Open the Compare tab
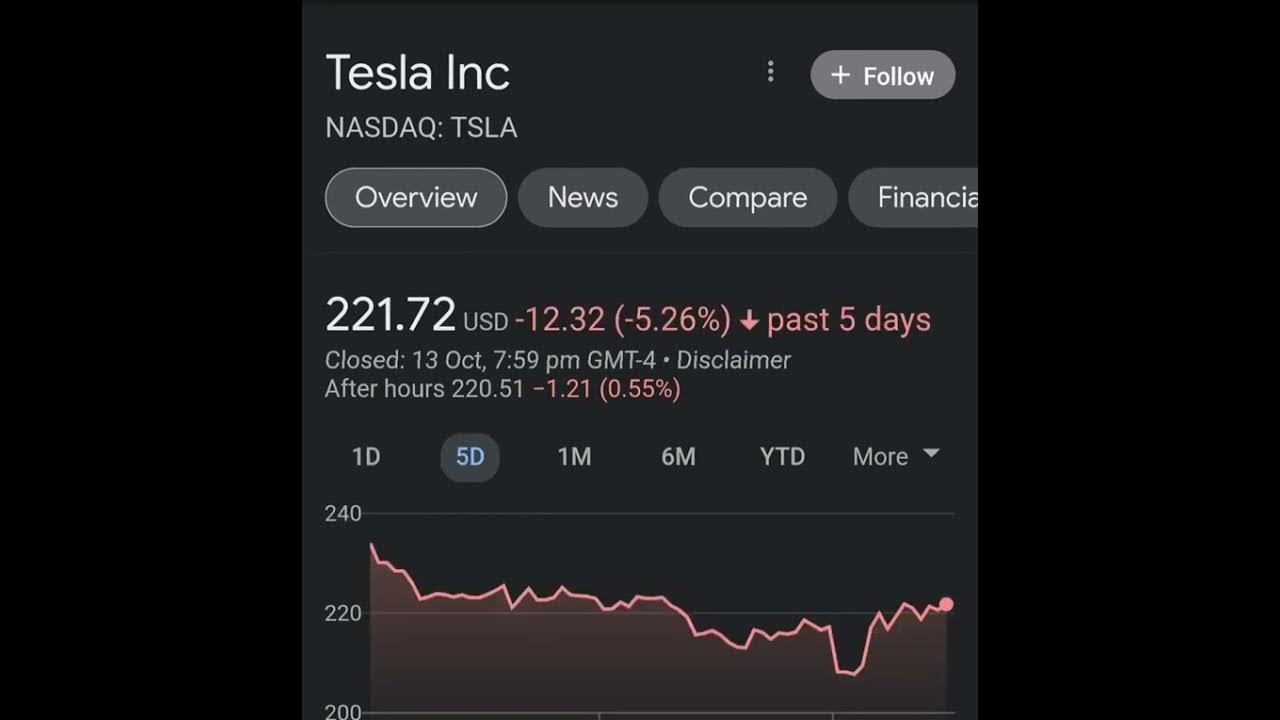 pos(747,197)
